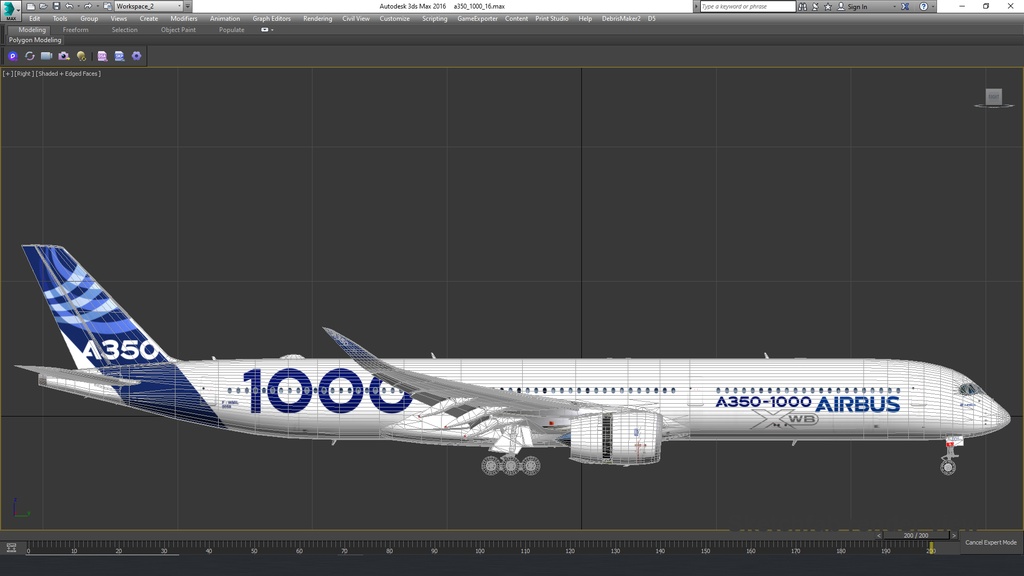Toggle the mini curve editor icon left of timeline
This screenshot has width=1024, height=576.
[11, 547]
